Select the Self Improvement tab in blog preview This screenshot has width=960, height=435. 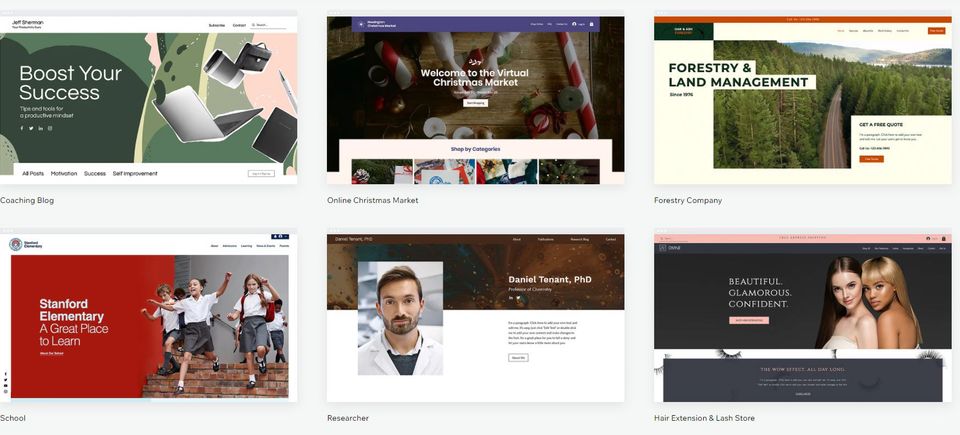tap(134, 174)
